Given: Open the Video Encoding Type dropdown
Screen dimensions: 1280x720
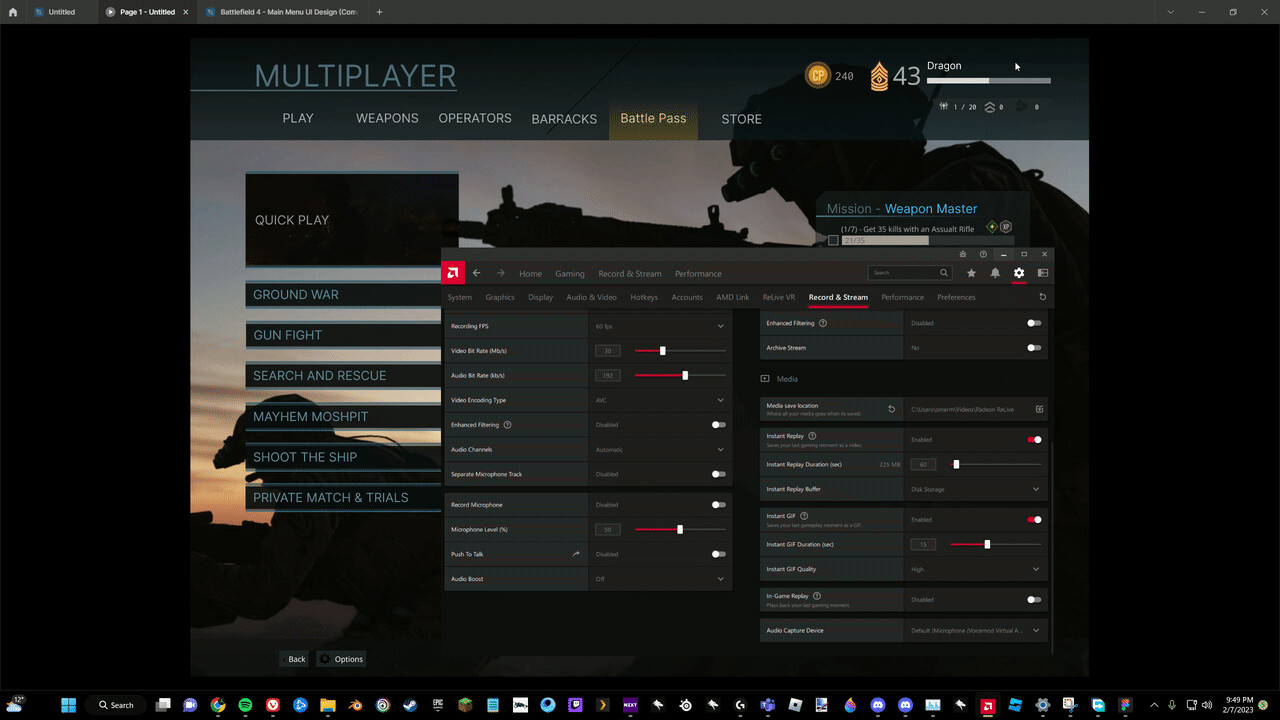Looking at the screenshot, I should [719, 399].
